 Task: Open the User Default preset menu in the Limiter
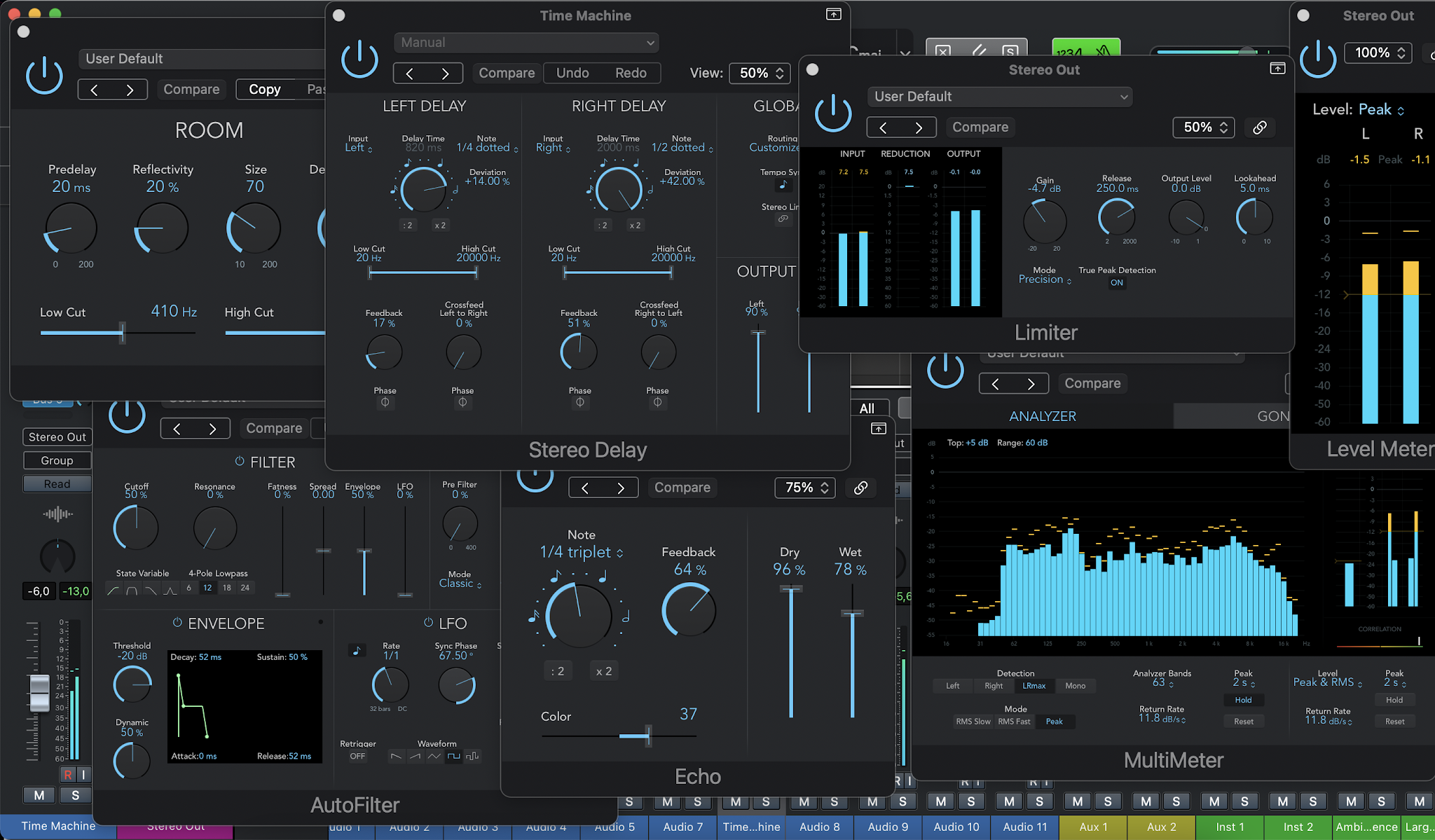pyautogui.click(x=1000, y=96)
